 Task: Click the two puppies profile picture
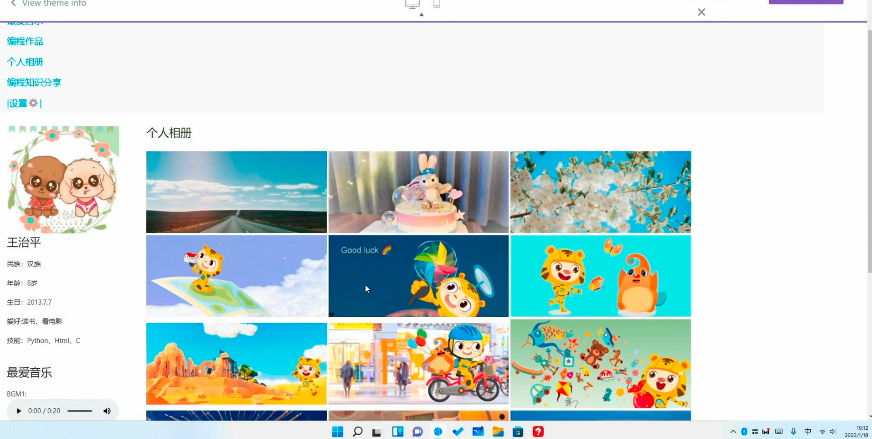tap(63, 179)
